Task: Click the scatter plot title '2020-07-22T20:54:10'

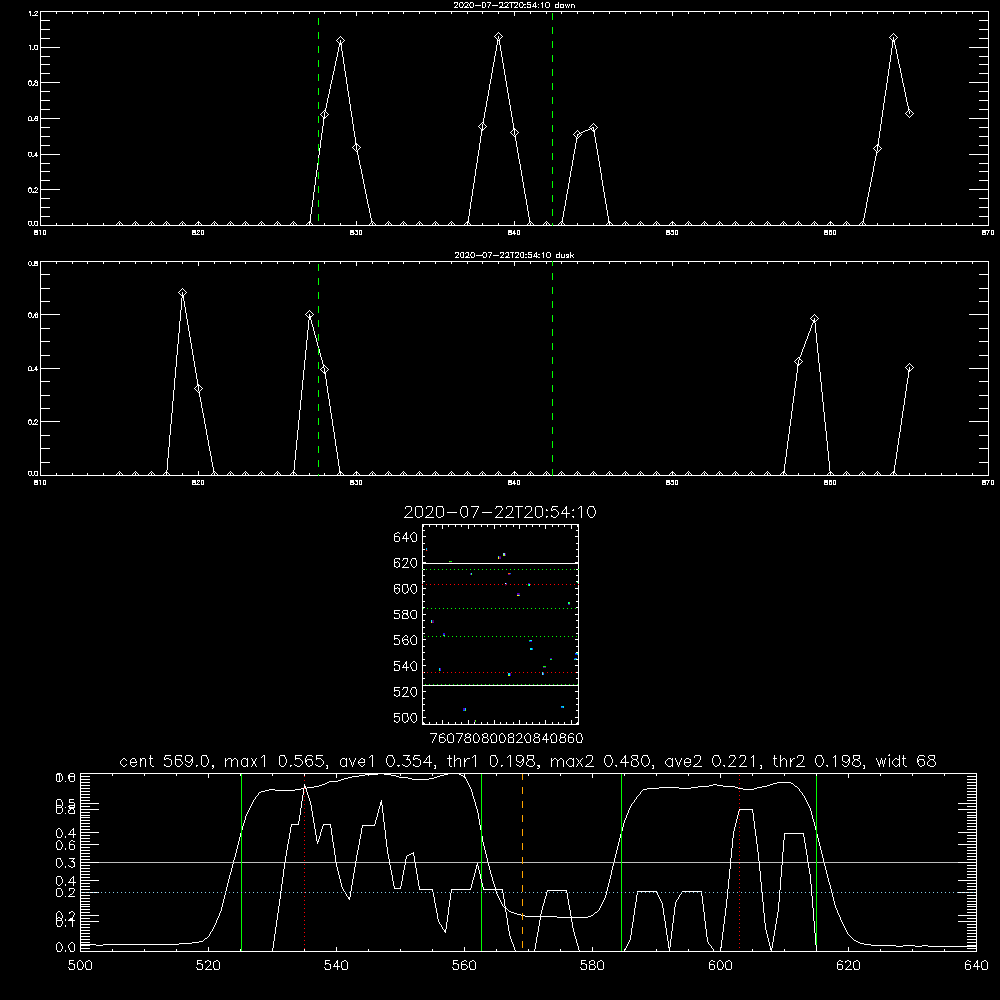Action: 500,512
